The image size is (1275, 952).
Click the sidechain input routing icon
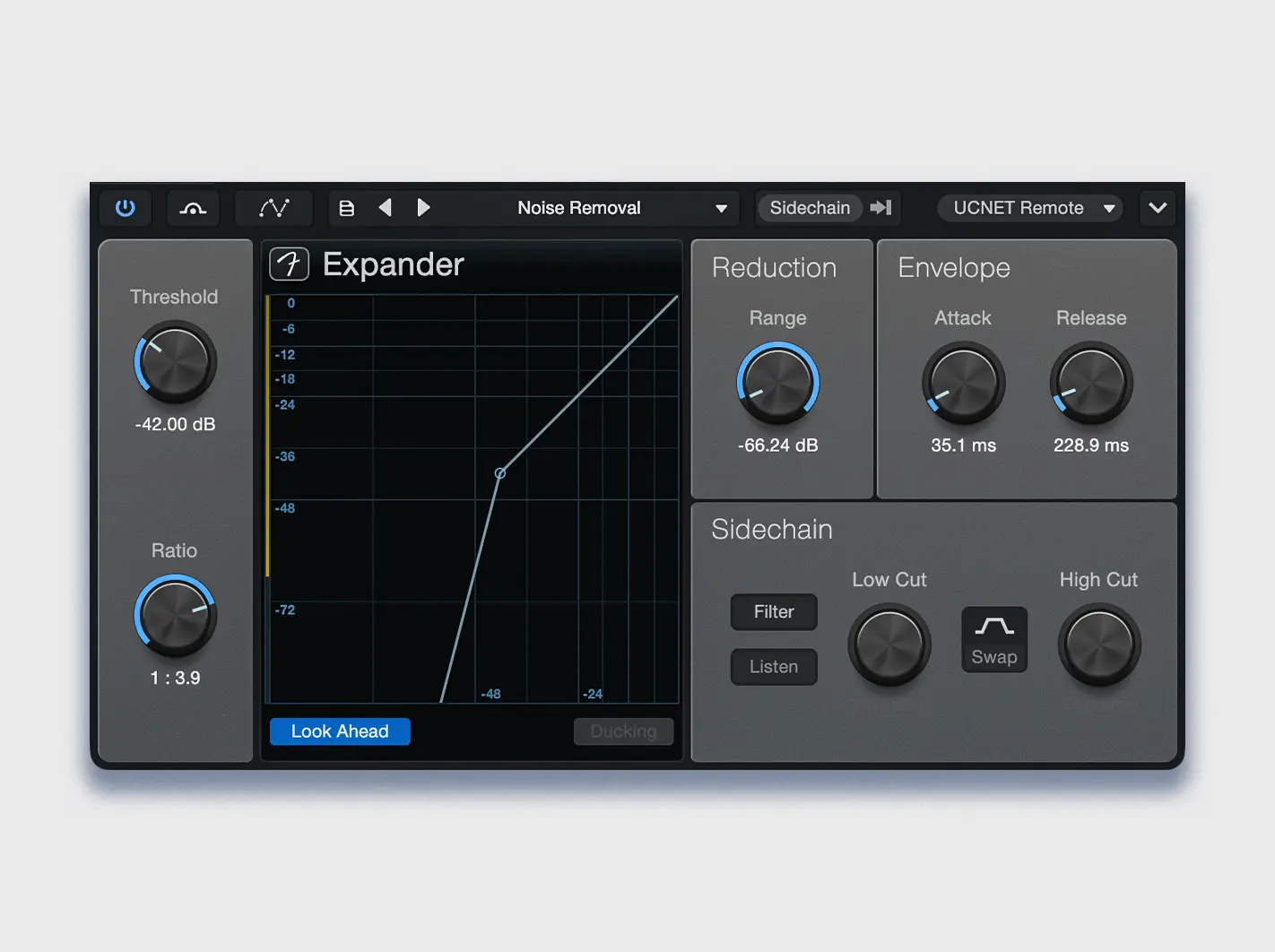880,207
